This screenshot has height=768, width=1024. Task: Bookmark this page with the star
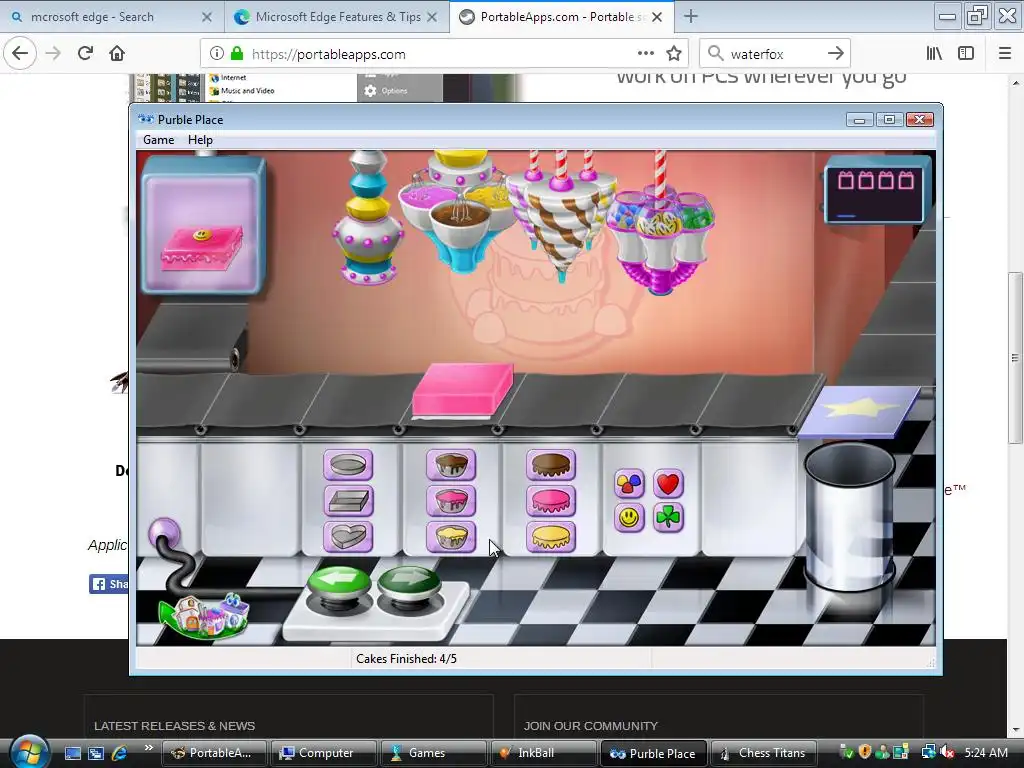click(x=674, y=54)
